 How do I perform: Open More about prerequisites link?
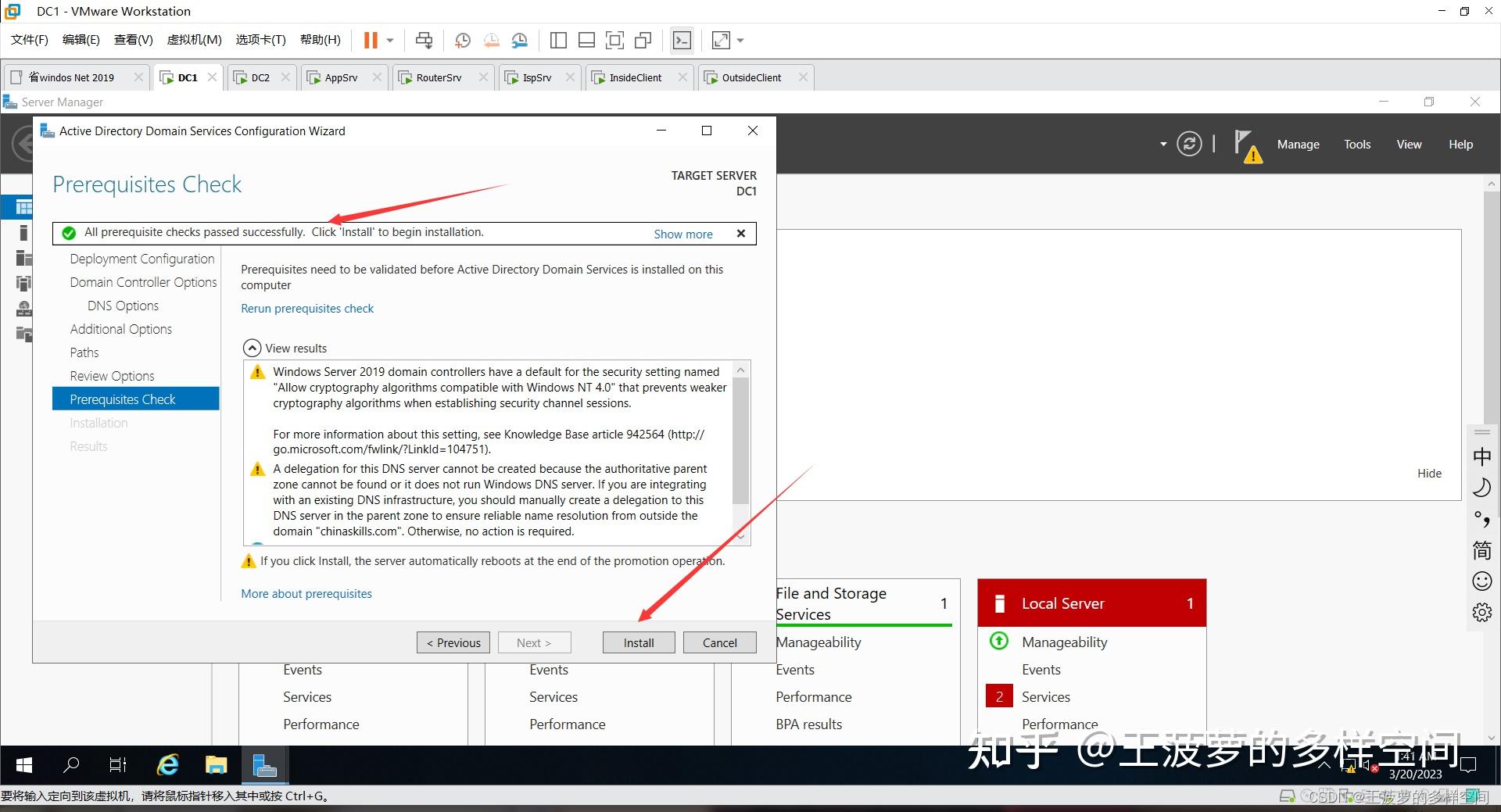pyautogui.click(x=306, y=594)
